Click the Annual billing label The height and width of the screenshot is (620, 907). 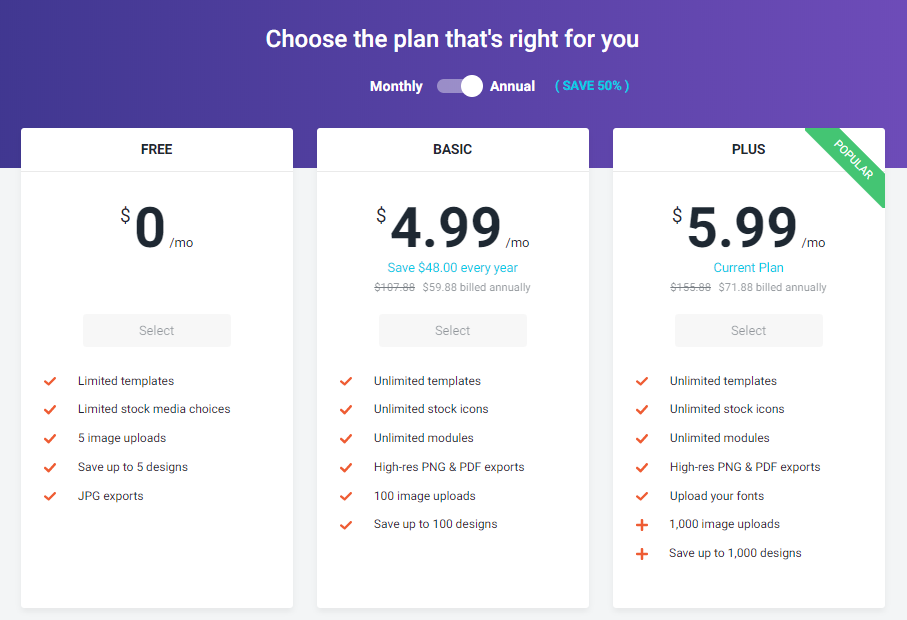pos(512,86)
